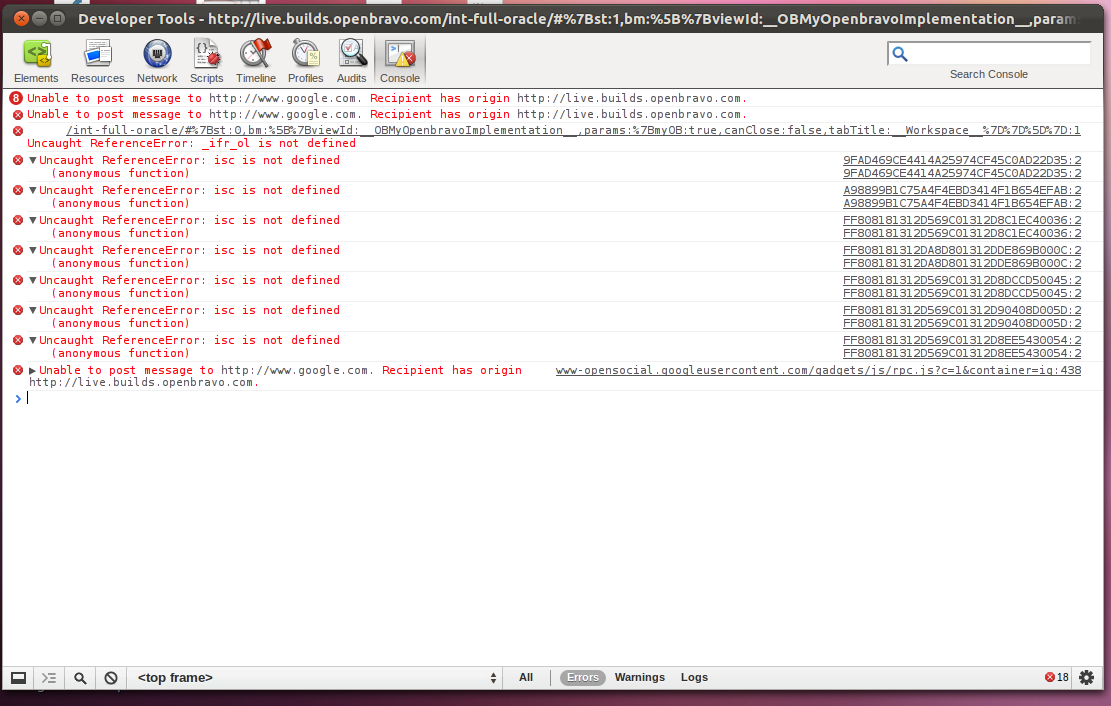Open the Scripts panel
Viewport: 1111px width, 706px height.
pos(207,61)
